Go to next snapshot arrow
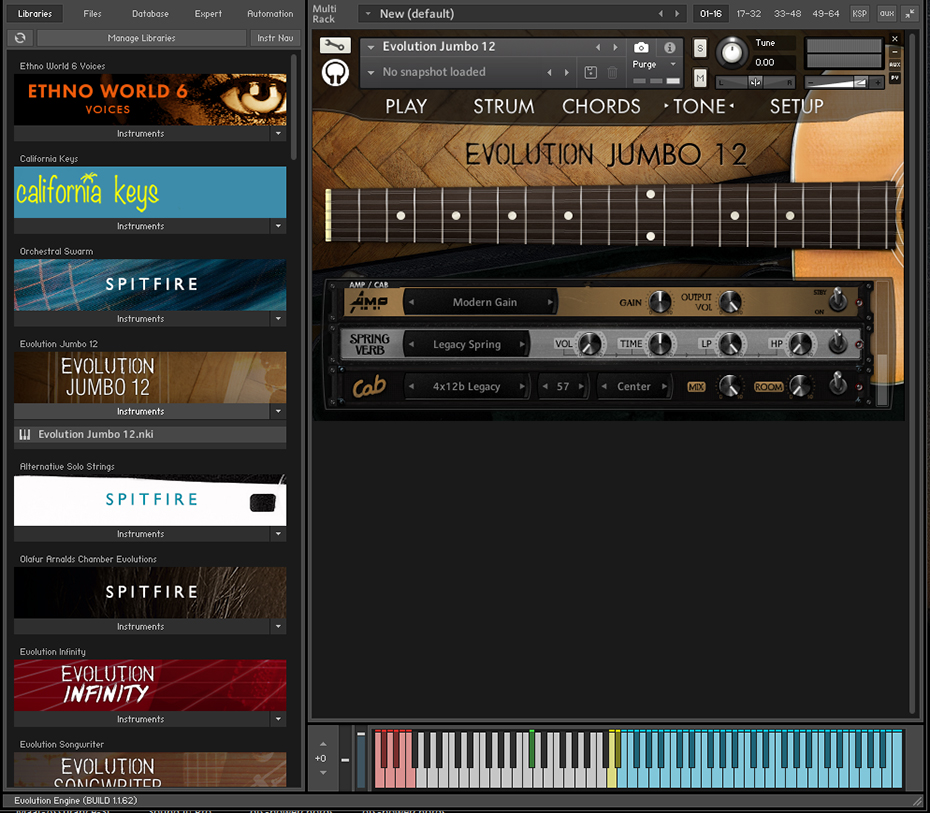Image resolution: width=930 pixels, height=813 pixels. (x=567, y=72)
